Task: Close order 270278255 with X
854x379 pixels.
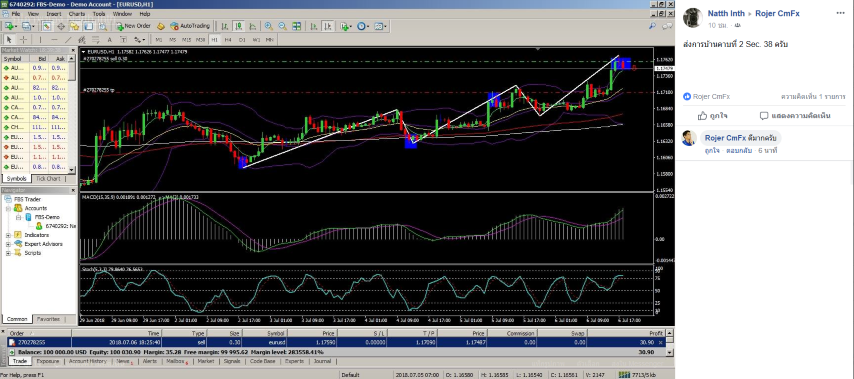Action: 661,342
